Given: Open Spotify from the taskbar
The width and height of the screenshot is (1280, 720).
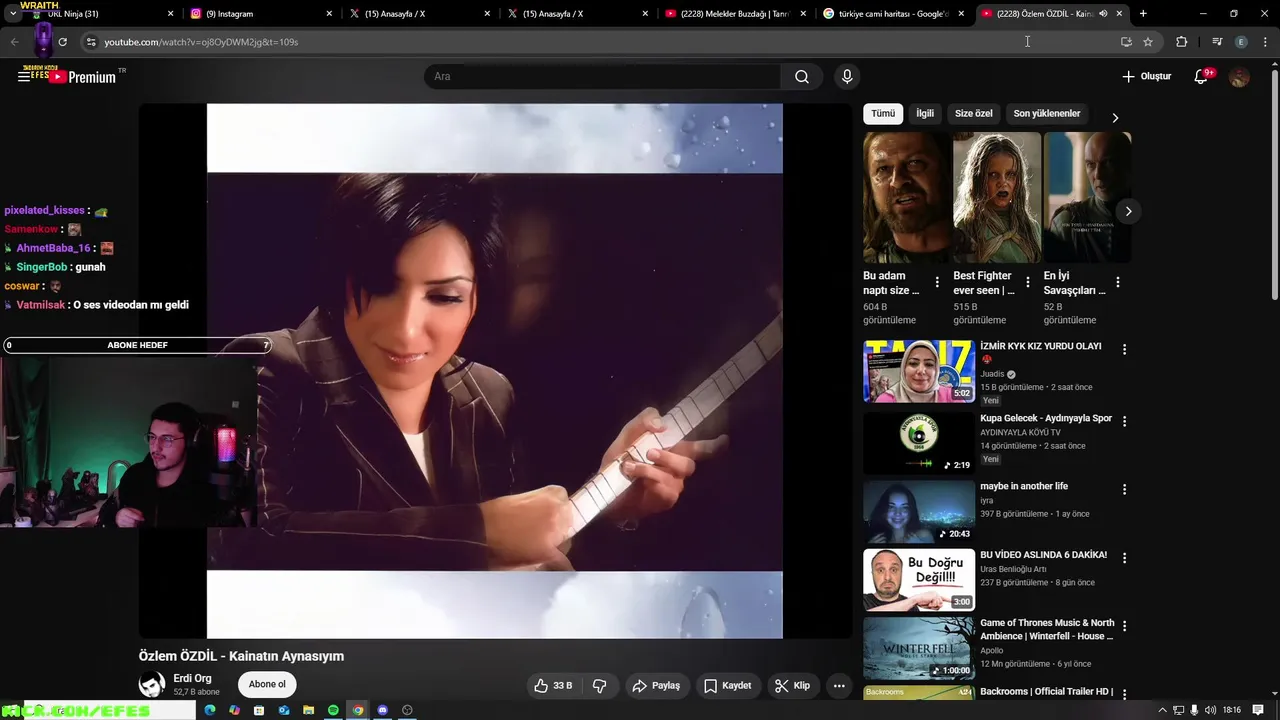Looking at the screenshot, I should click(x=333, y=710).
